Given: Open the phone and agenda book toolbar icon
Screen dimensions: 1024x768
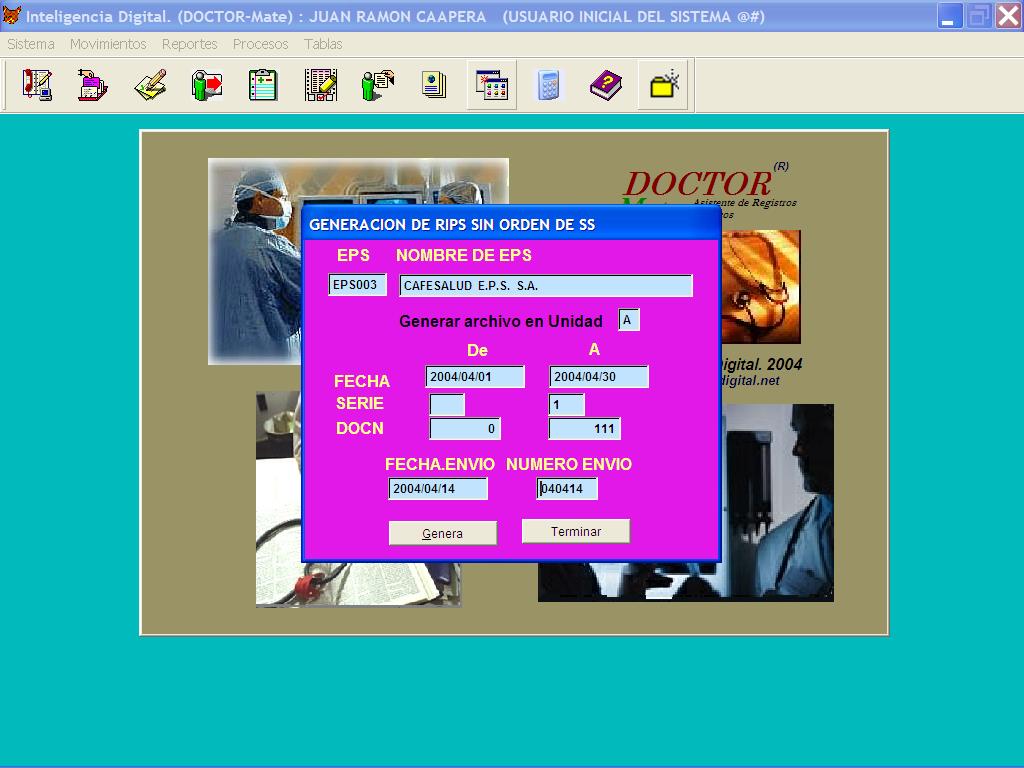Looking at the screenshot, I should click(x=37, y=85).
